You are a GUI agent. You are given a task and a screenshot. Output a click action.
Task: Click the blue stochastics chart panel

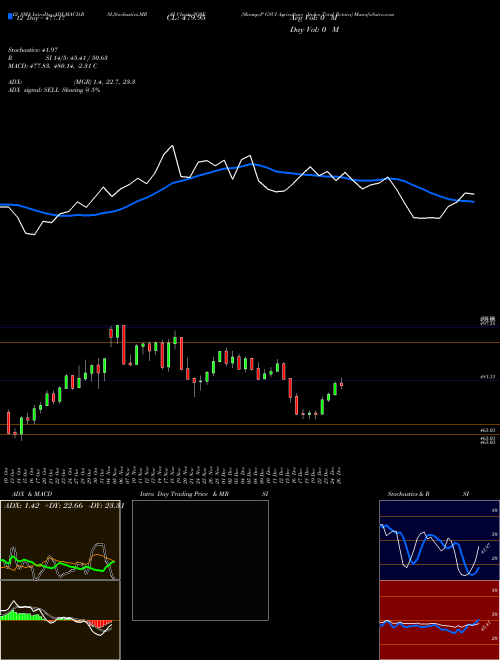click(x=439, y=540)
